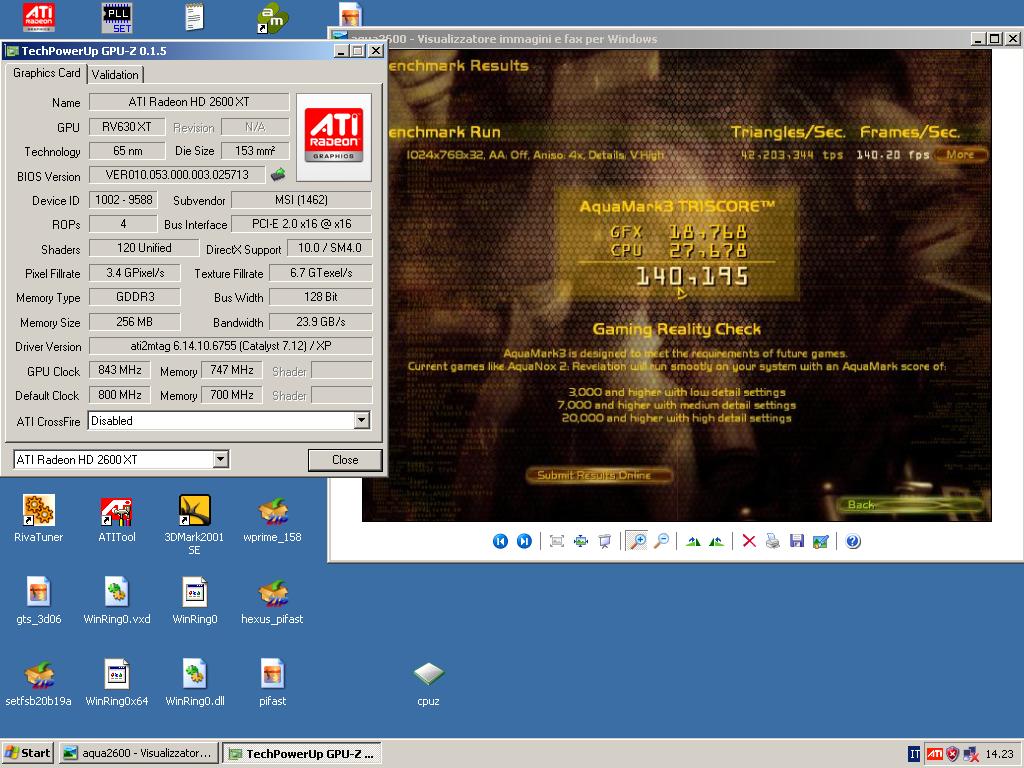1024x768 pixels.
Task: Start slide show in image viewer
Action: click(x=605, y=541)
